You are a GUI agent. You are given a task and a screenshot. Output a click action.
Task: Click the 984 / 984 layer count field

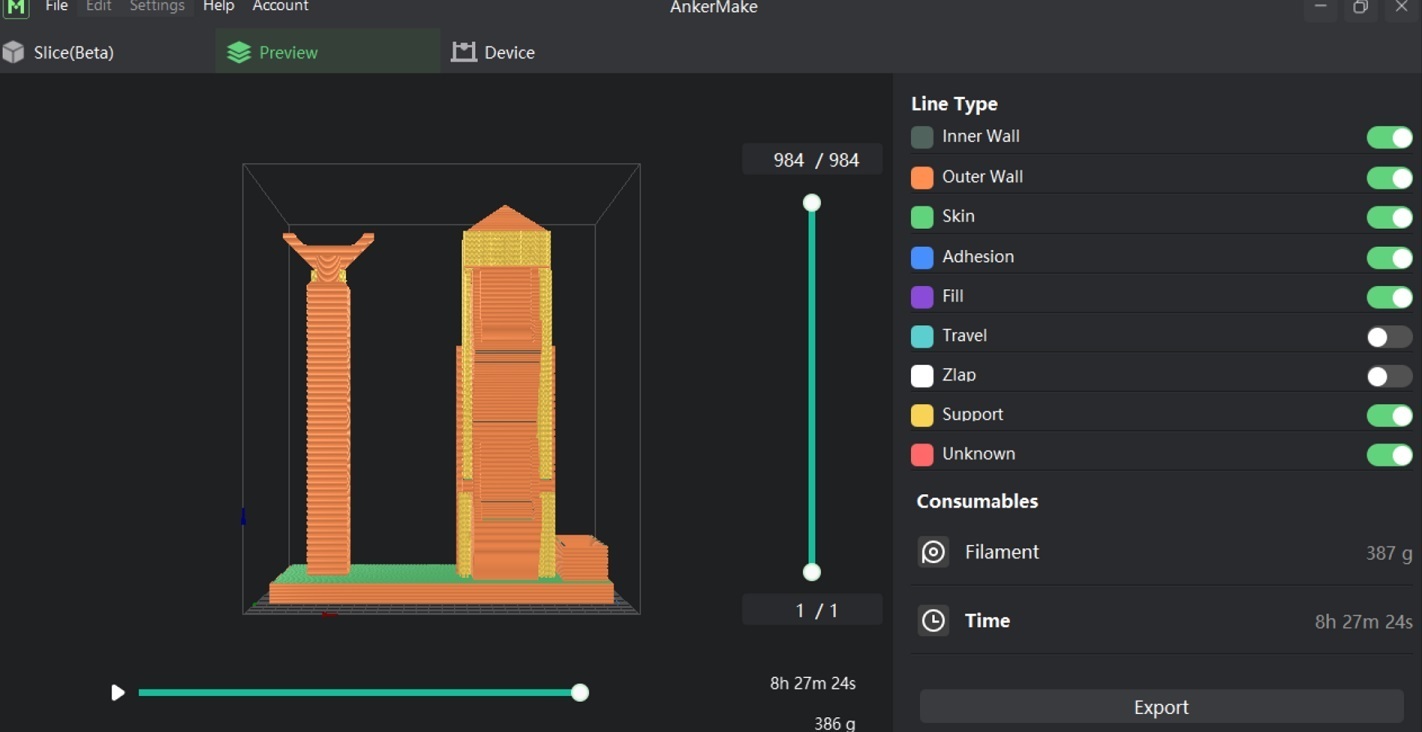pos(812,160)
